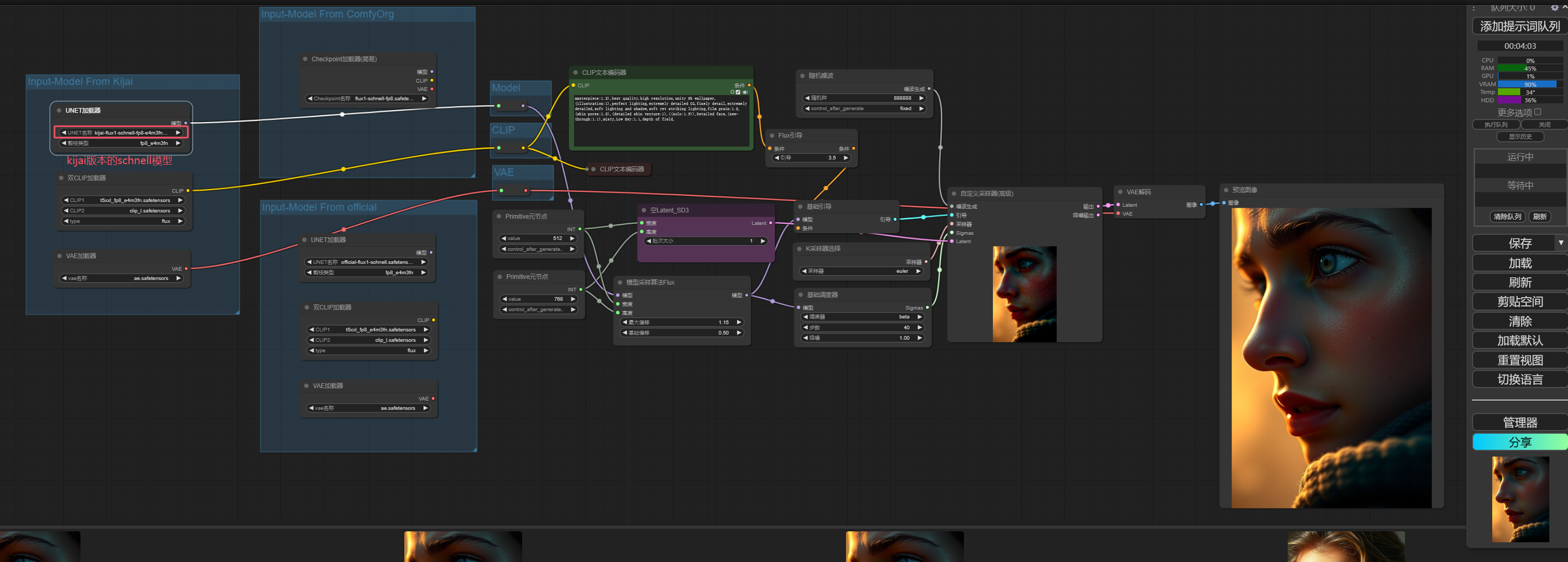Open the 管理器 button
The width and height of the screenshot is (1568, 562).
1520,423
